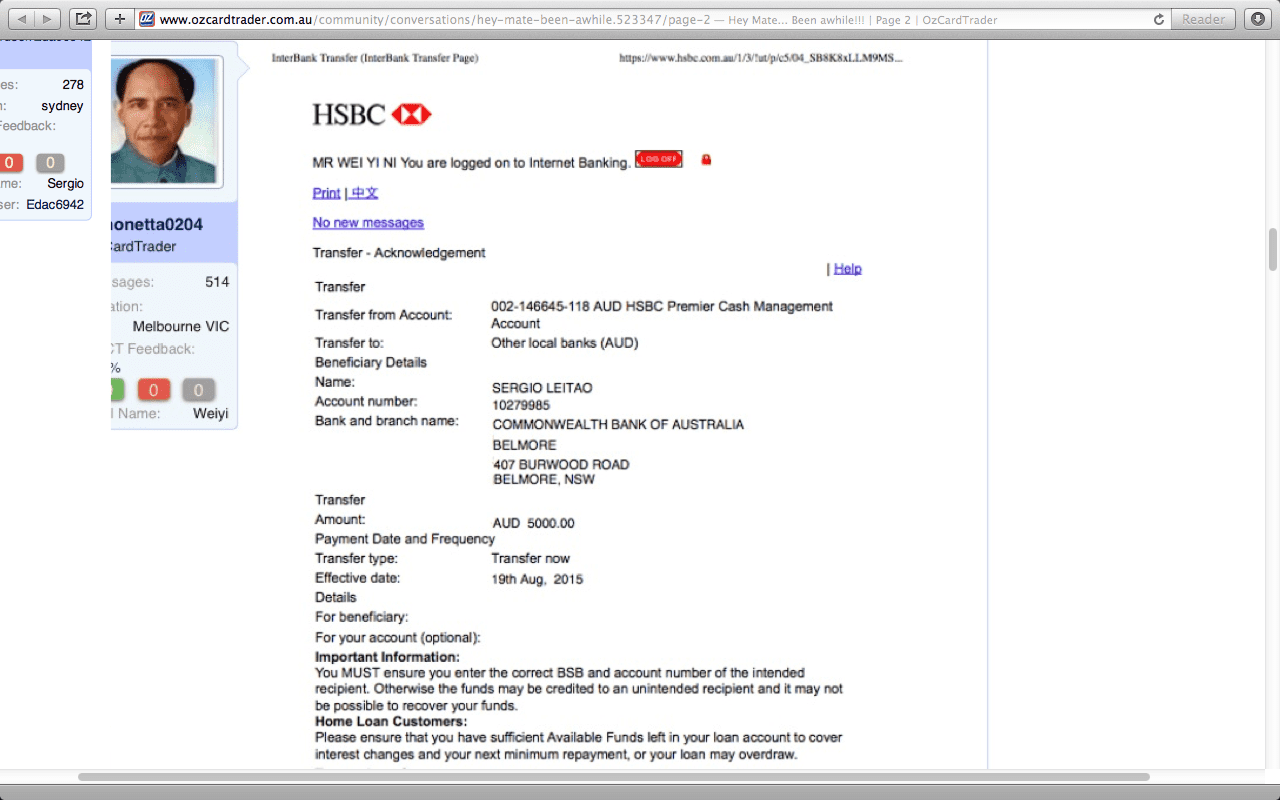Click the username ending onetta0204
The image size is (1280, 800).
157,224
